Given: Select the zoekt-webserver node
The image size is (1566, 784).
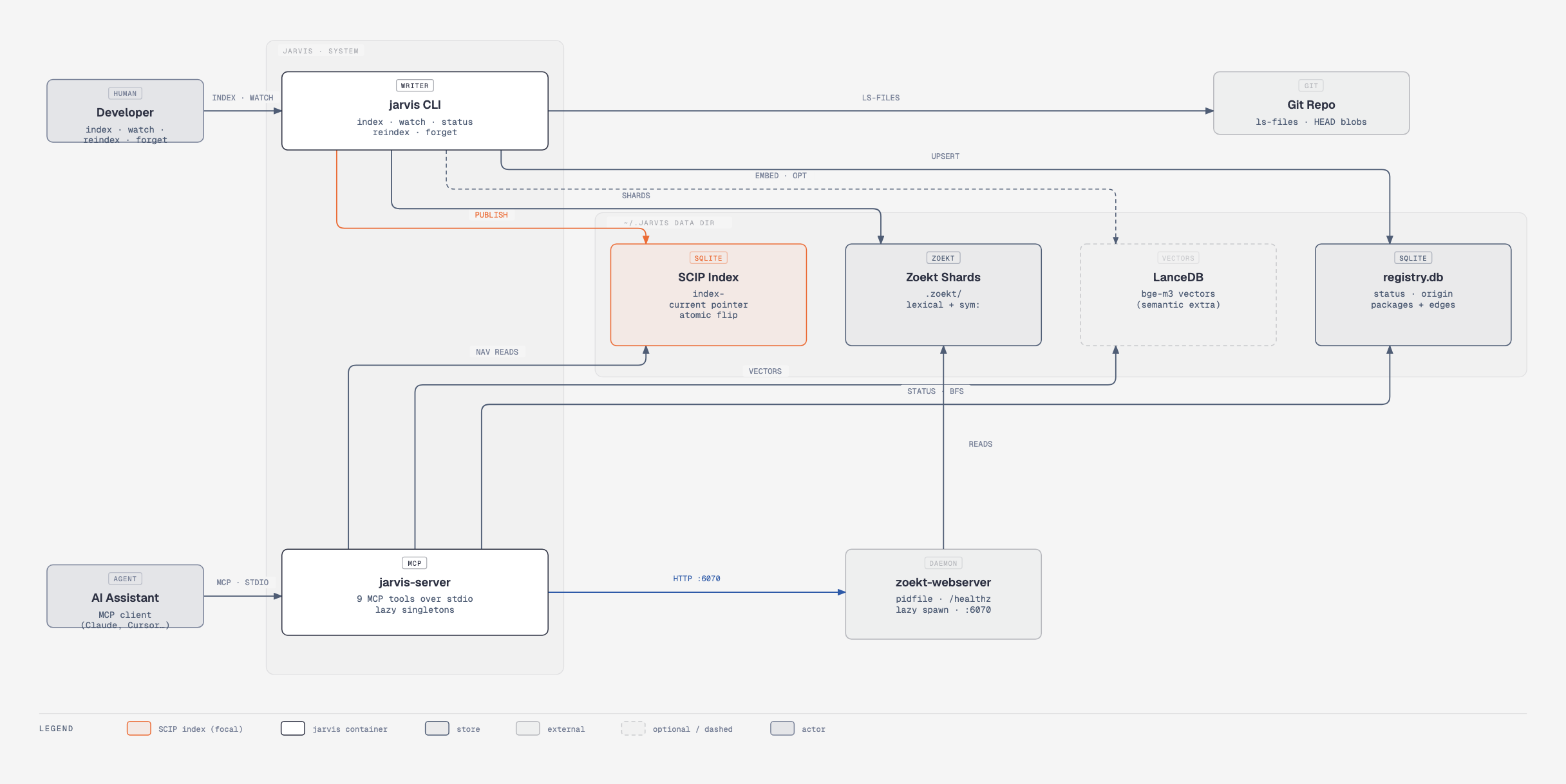Looking at the screenshot, I should point(943,594).
